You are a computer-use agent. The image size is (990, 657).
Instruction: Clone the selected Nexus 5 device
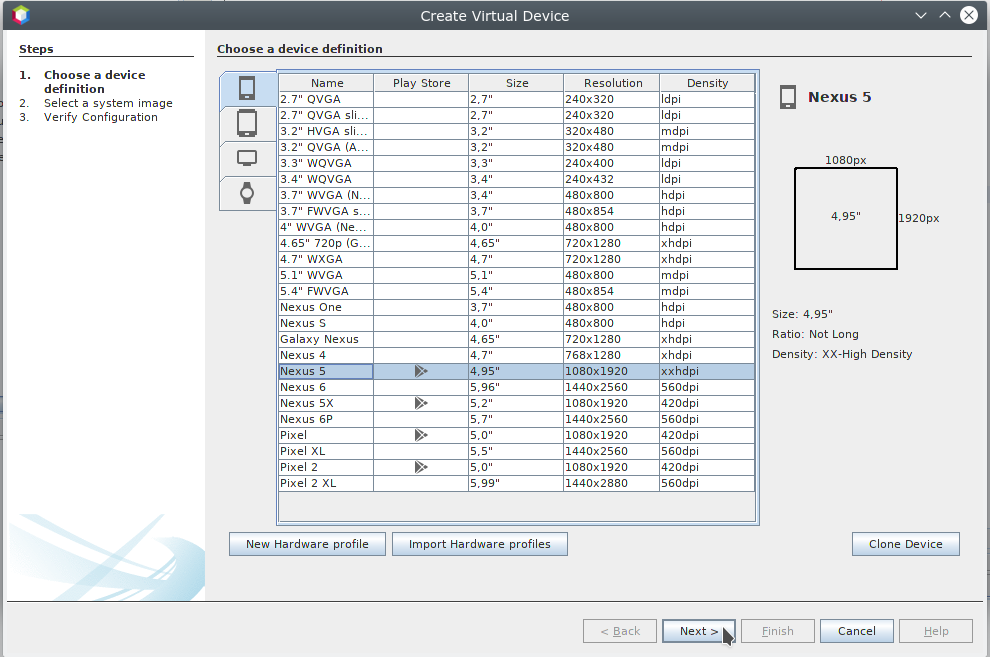905,544
